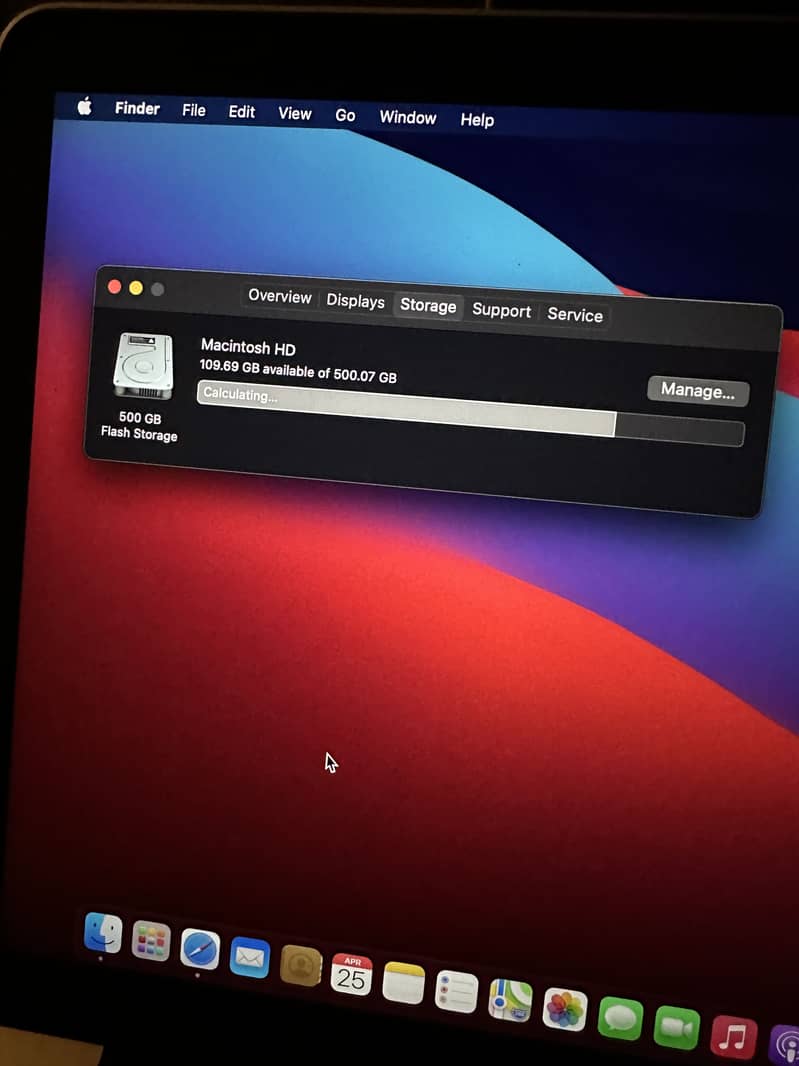Open Music from the Dock
This screenshot has width=799, height=1066.
coord(734,1037)
